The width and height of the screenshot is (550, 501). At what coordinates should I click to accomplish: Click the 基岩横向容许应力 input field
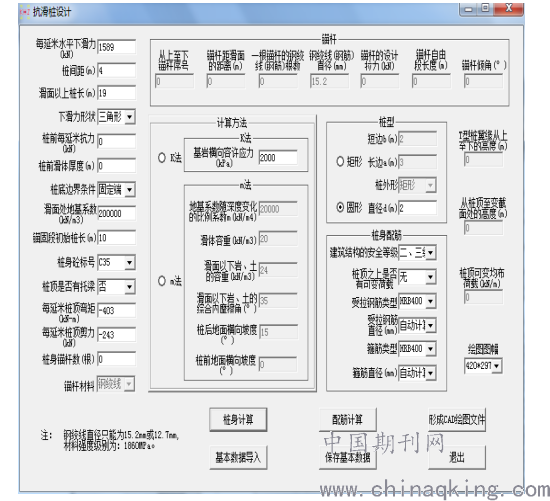click(278, 158)
